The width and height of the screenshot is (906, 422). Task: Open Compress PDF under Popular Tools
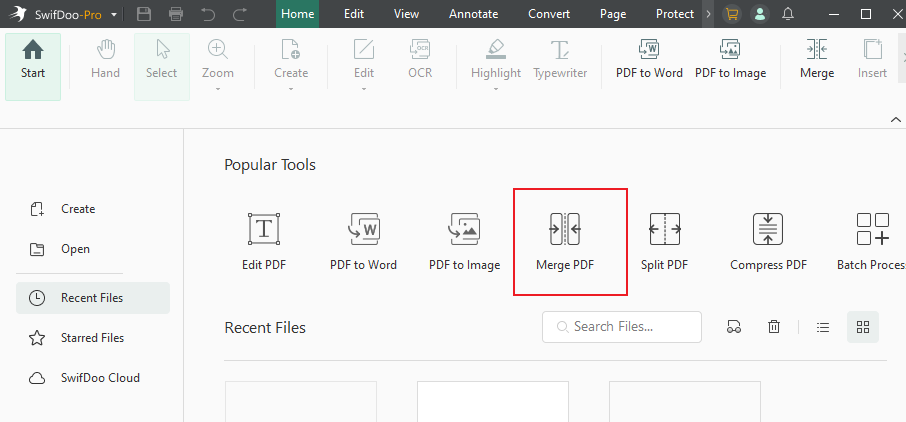click(x=768, y=242)
